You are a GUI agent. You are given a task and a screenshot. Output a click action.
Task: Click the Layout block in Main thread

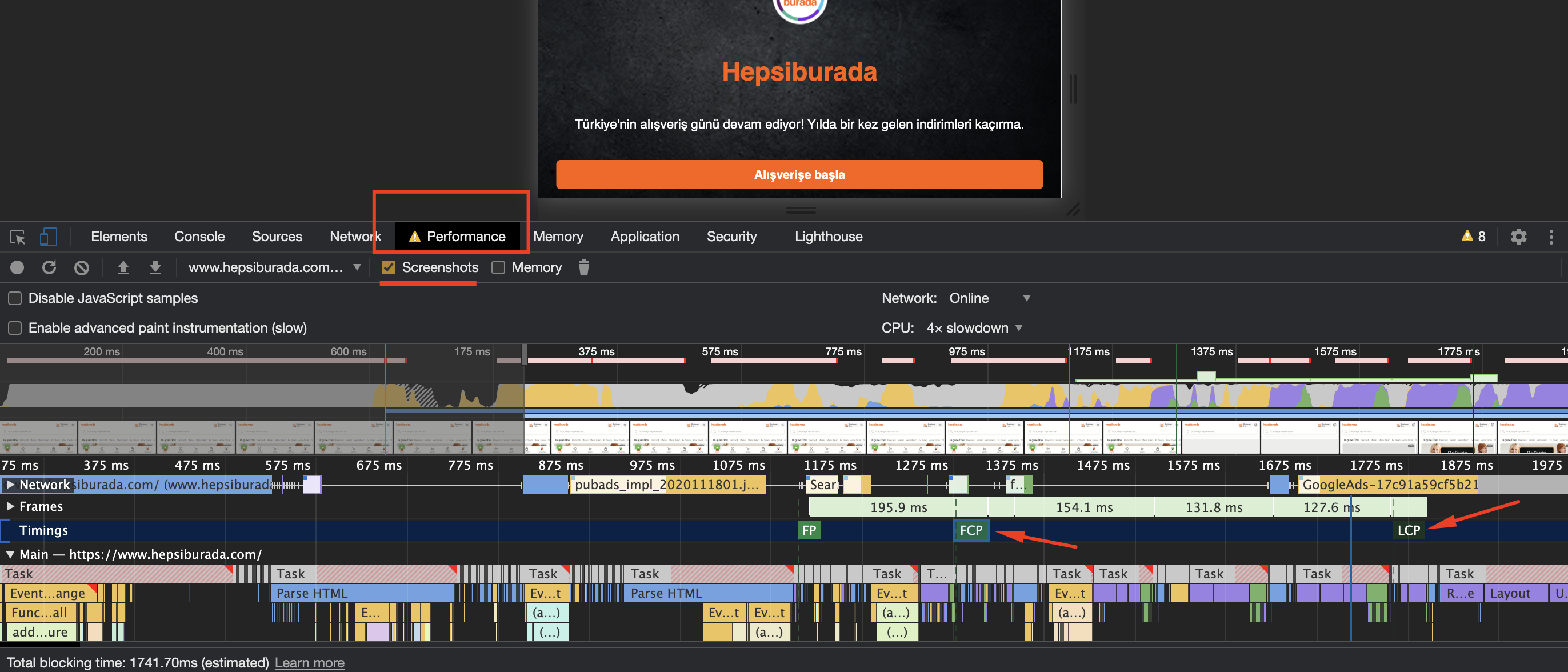click(x=1515, y=594)
